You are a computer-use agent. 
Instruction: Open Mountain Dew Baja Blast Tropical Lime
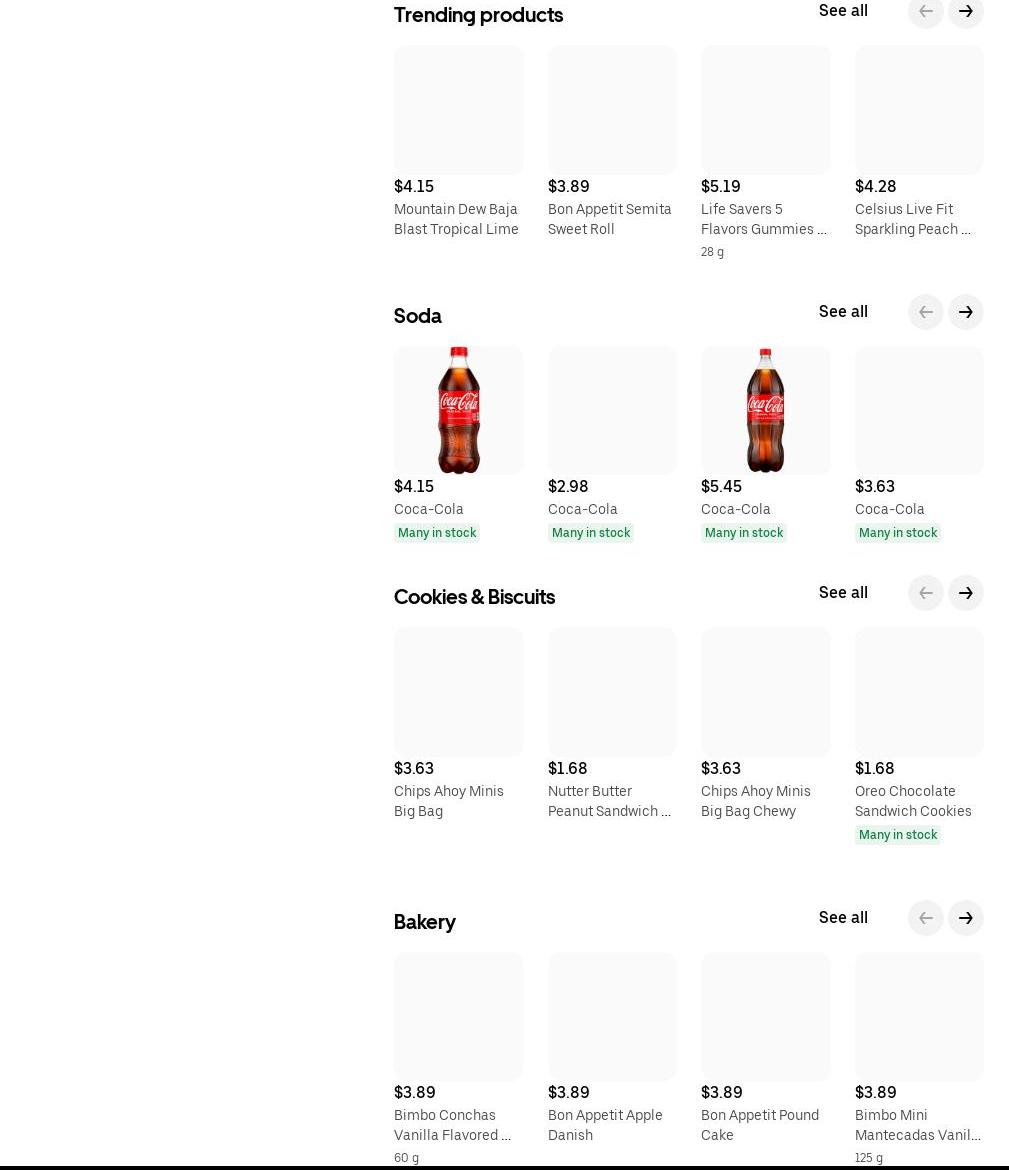pyautogui.click(x=456, y=219)
